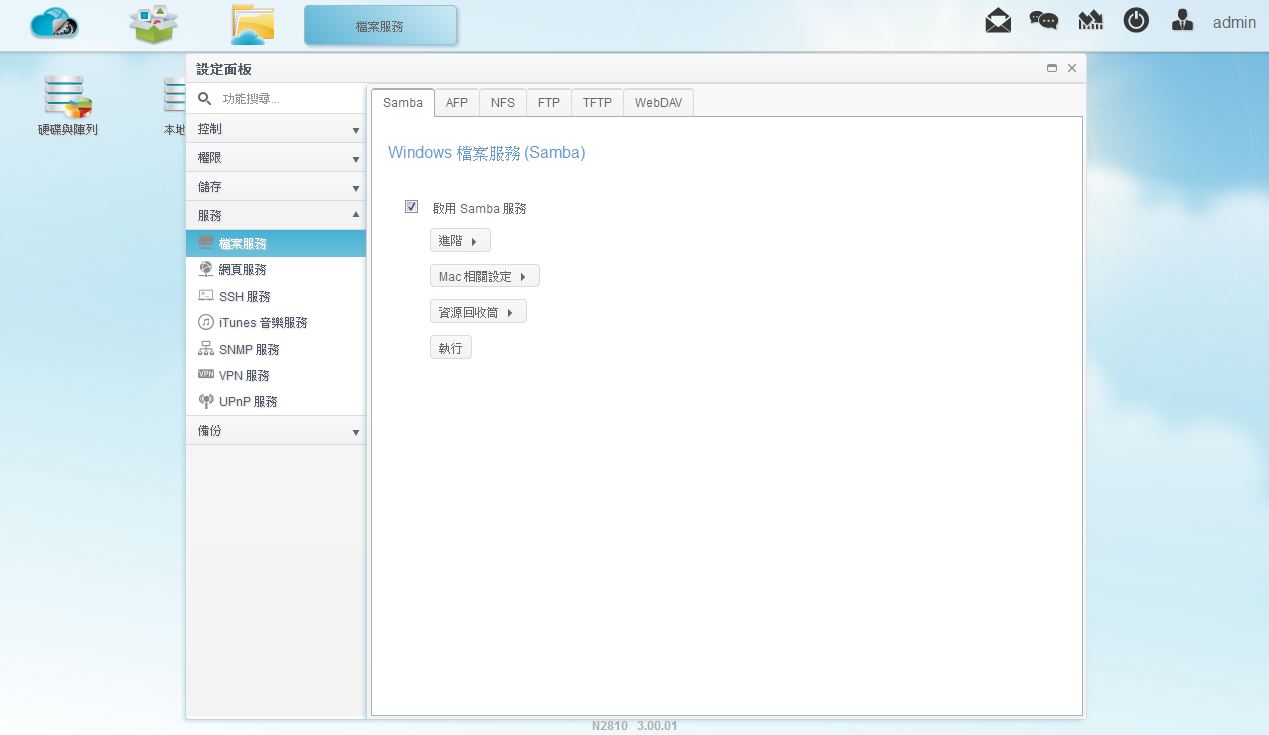Image resolution: width=1269 pixels, height=735 pixels.
Task: Maximize the 設定面板 window
Action: pyautogui.click(x=1052, y=68)
